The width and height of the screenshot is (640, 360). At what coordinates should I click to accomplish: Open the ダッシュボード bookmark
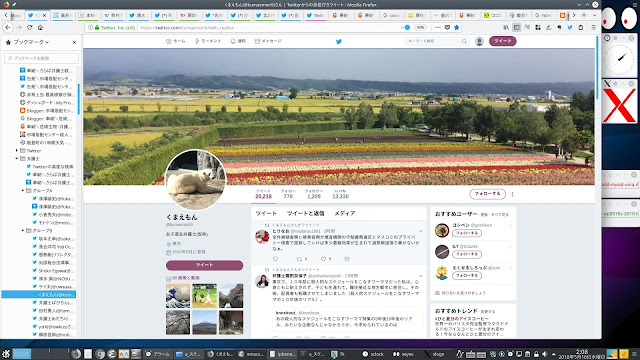pos(46,102)
